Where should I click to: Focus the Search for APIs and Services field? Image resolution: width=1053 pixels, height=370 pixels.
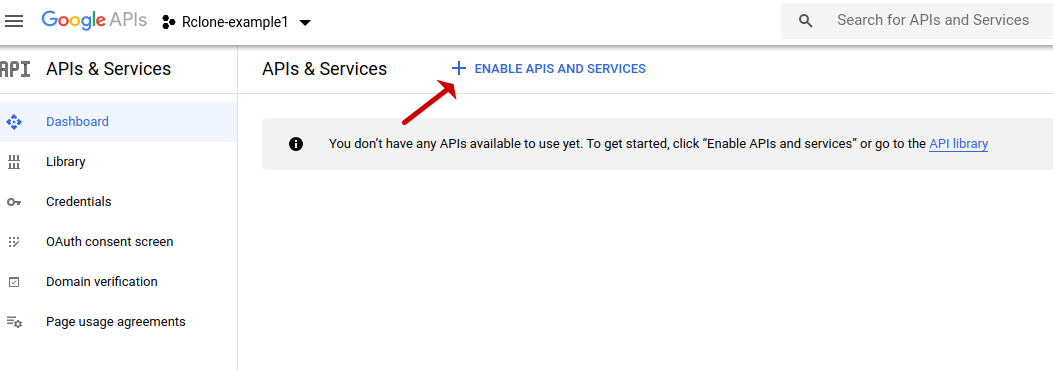click(933, 20)
